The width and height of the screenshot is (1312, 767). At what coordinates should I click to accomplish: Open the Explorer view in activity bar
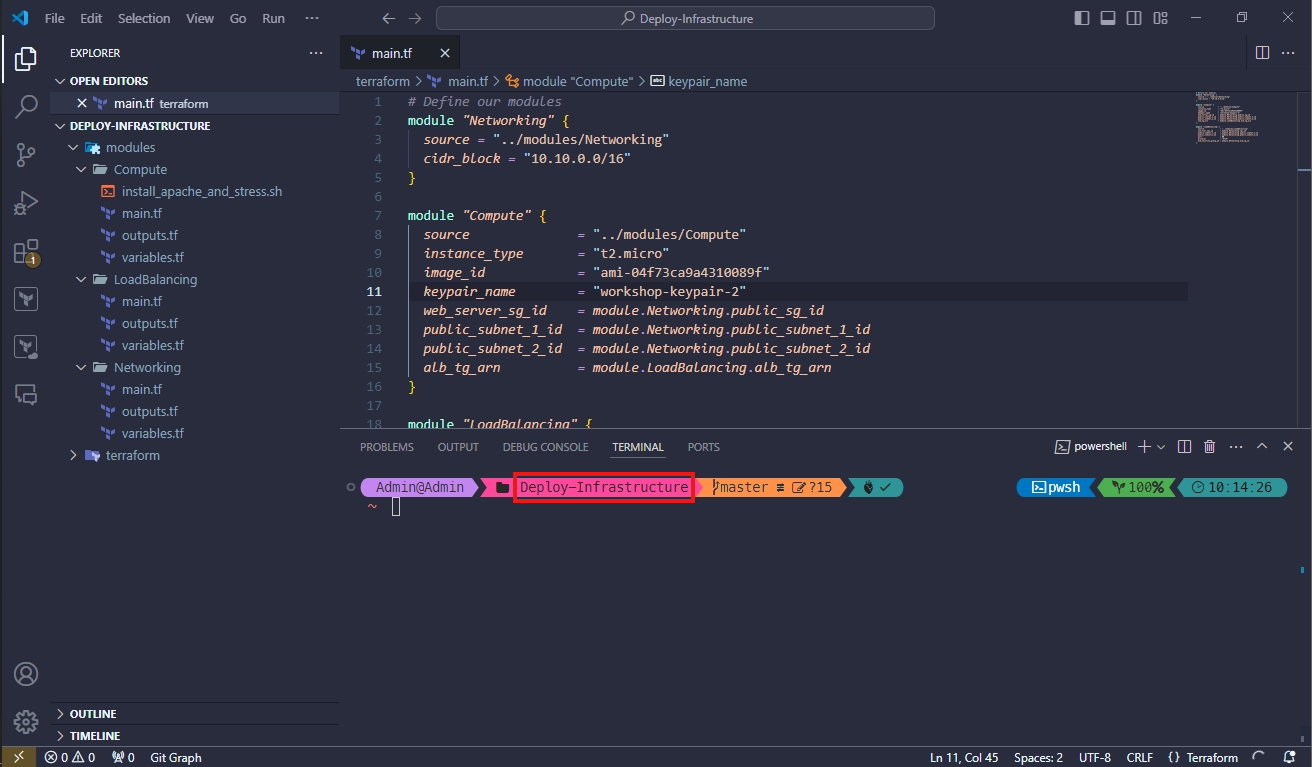click(x=26, y=58)
